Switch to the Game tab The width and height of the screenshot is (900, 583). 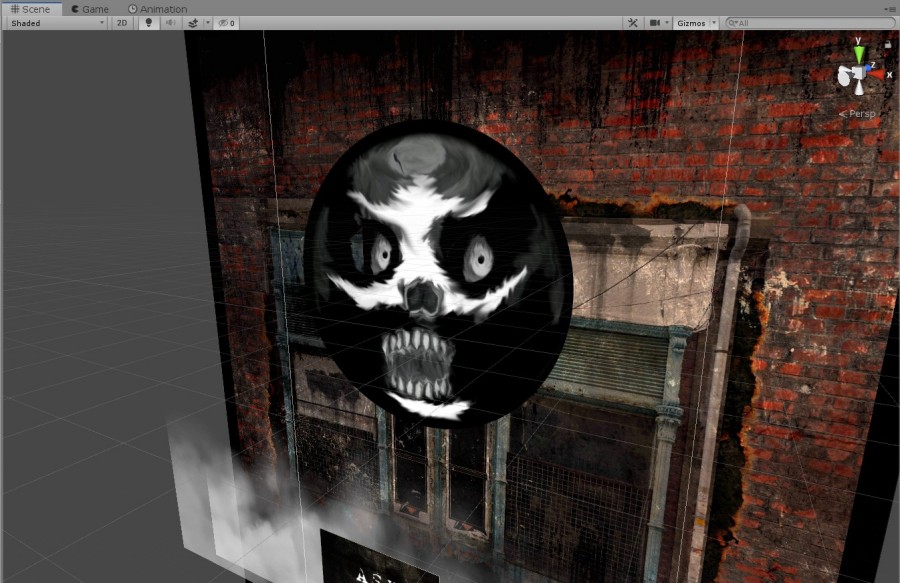[90, 9]
